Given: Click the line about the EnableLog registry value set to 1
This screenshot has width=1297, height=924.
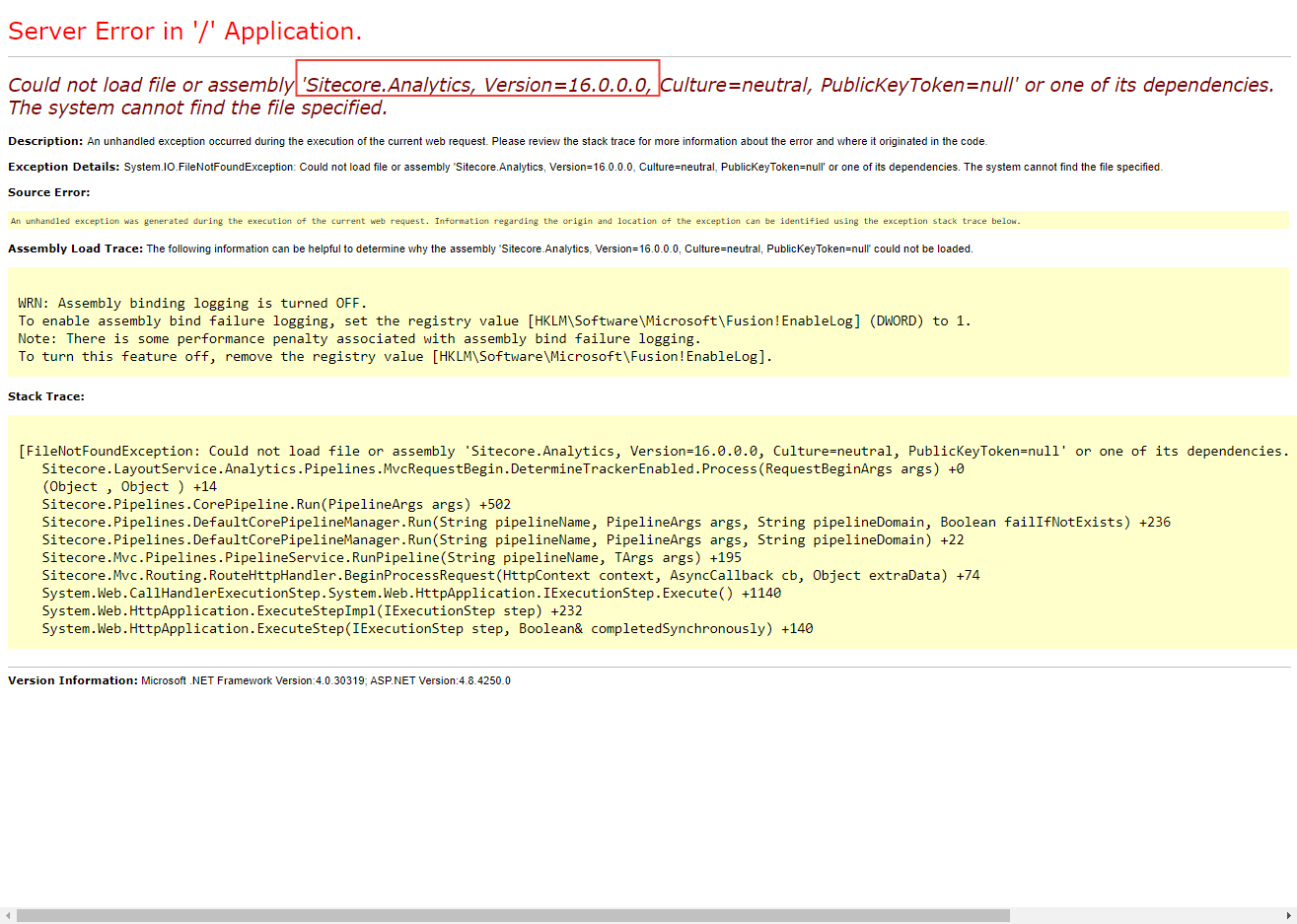Looking at the screenshot, I should click(494, 320).
